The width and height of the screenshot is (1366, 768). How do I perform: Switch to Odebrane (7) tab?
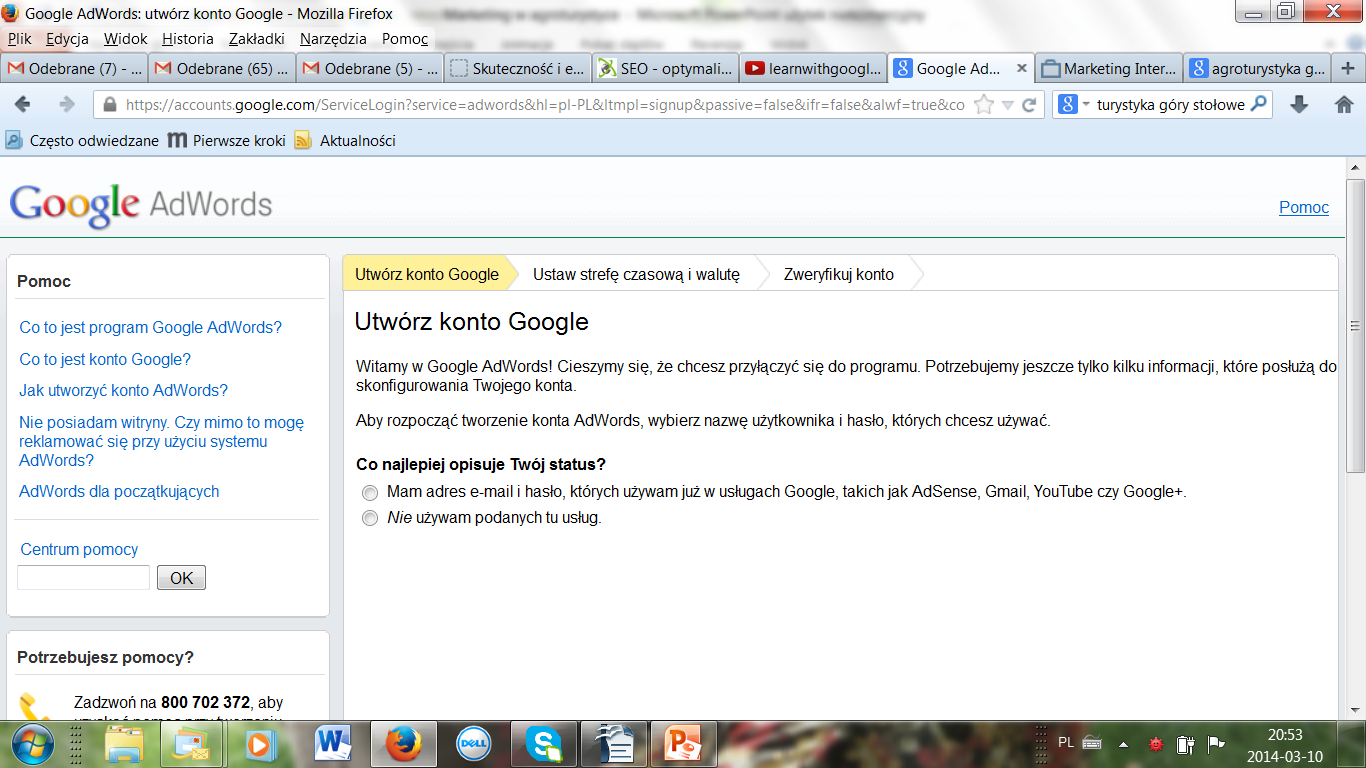tap(75, 68)
